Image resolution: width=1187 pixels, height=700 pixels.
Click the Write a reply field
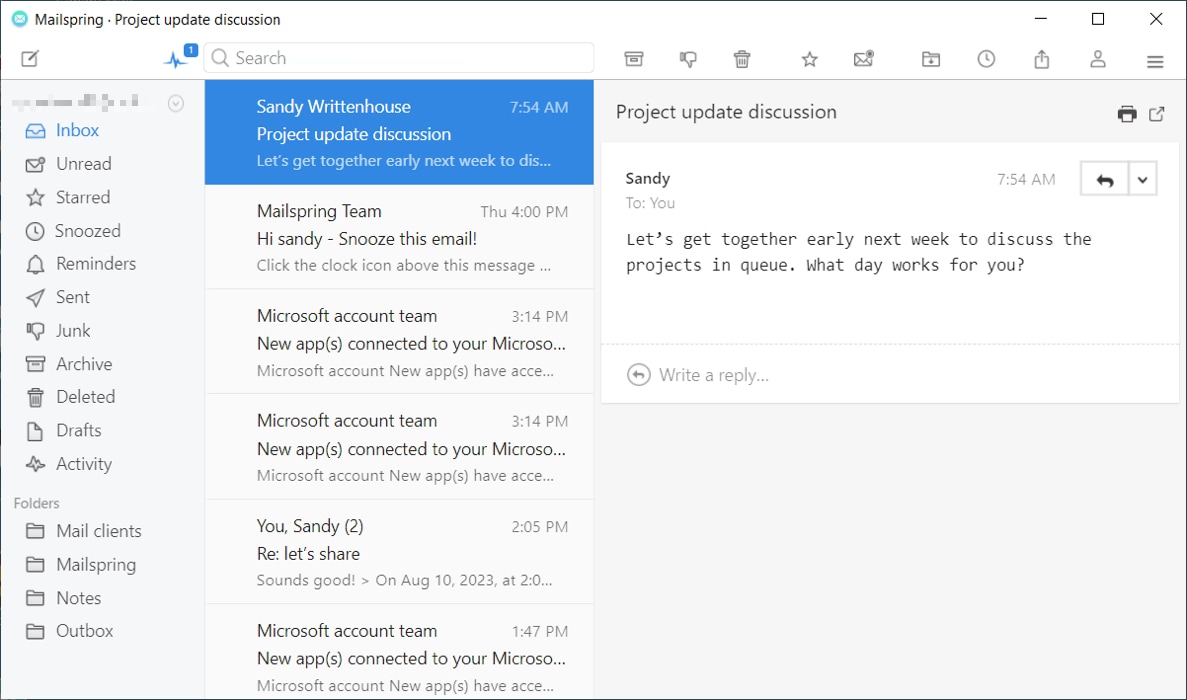[713, 374]
